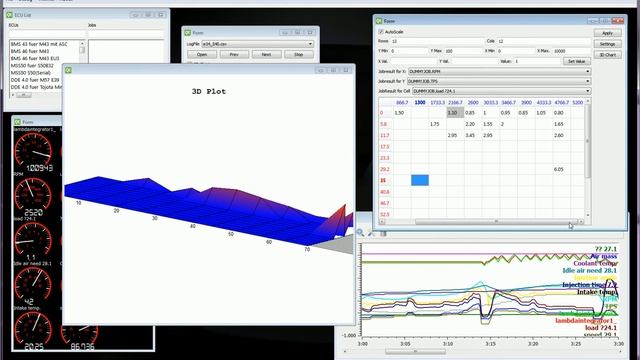Click the Open log file button
Screen dimensions: 640x360
tap(202, 54)
